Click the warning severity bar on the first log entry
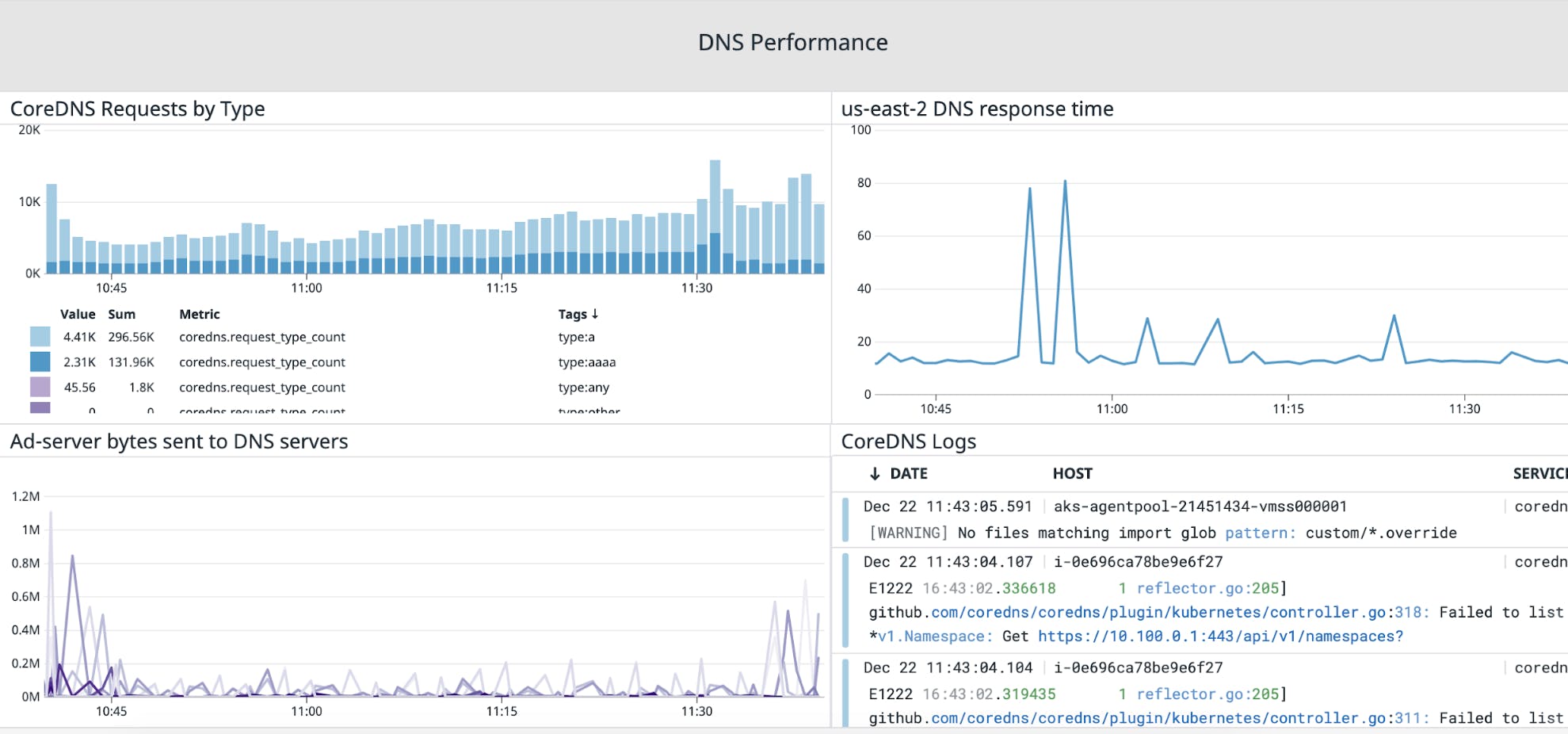Viewport: 1568px width, 734px height. pyautogui.click(x=846, y=519)
